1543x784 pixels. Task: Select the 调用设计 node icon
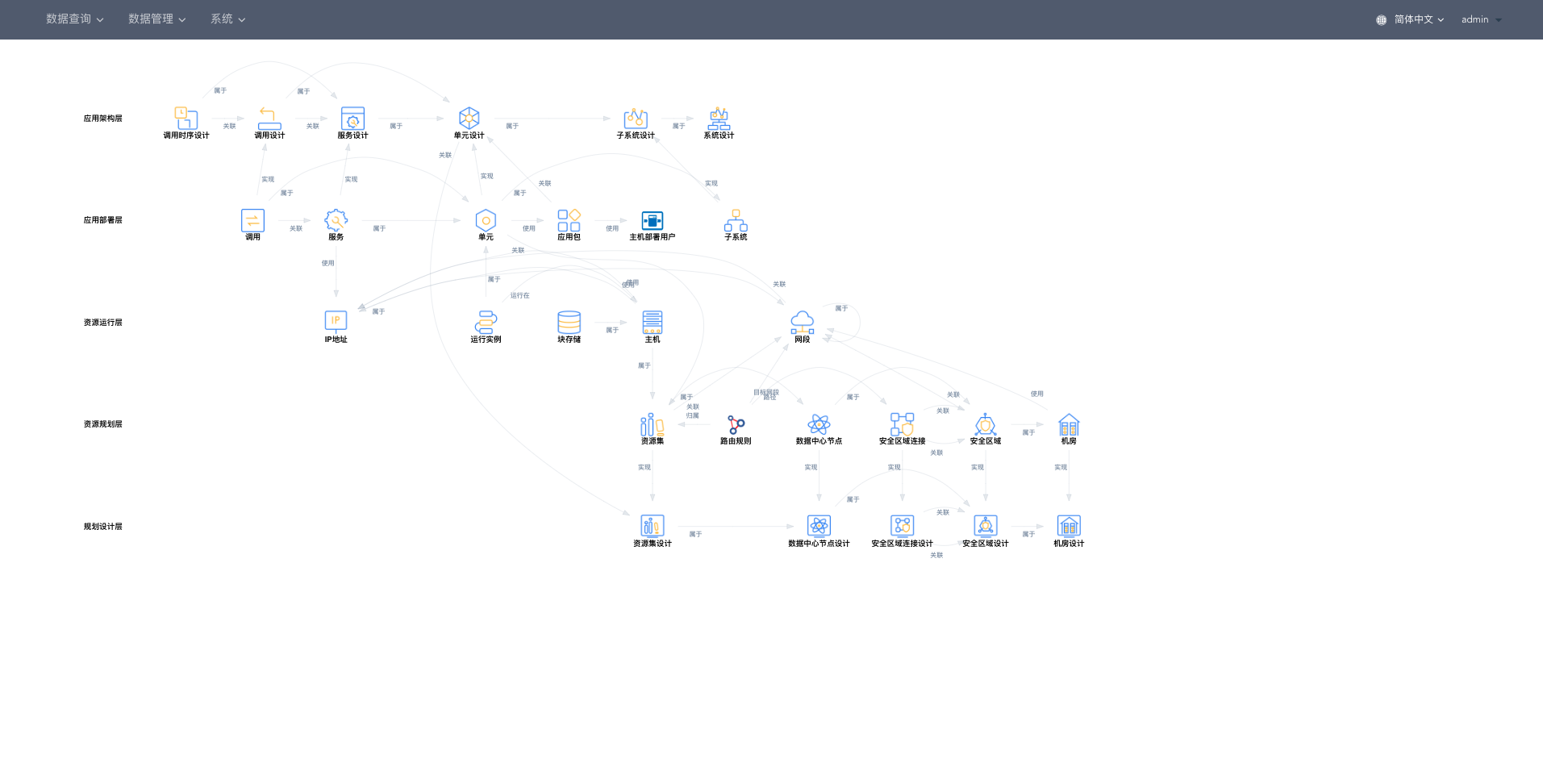[x=269, y=118]
